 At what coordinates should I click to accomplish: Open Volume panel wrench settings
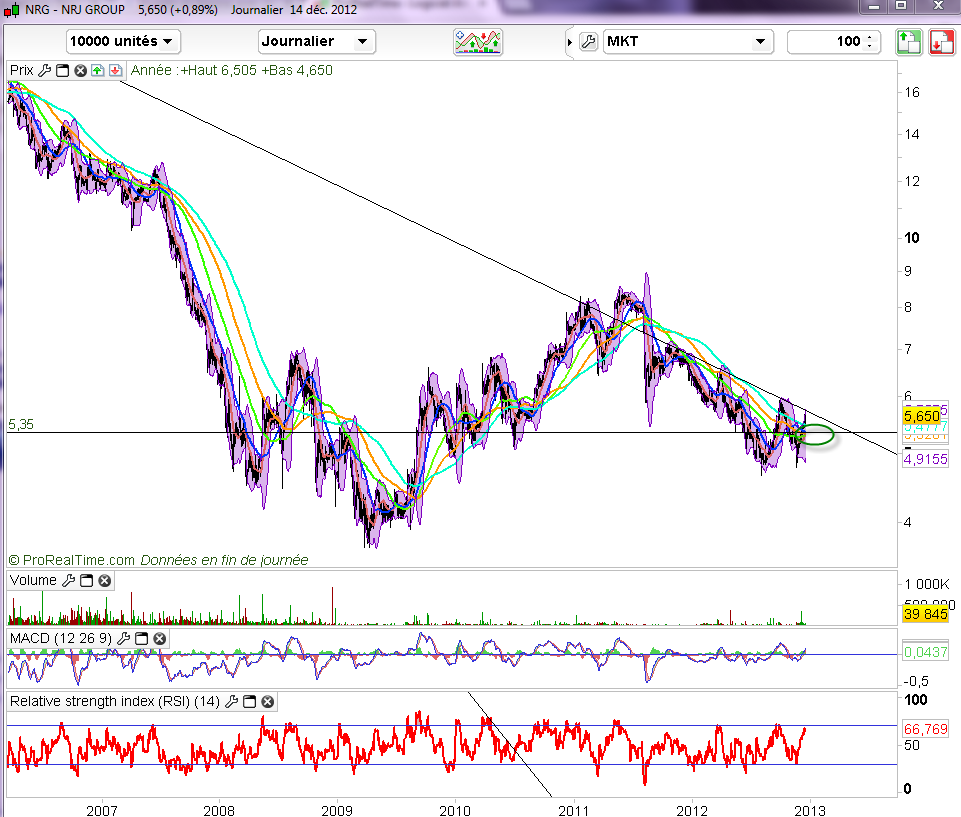pos(68,580)
